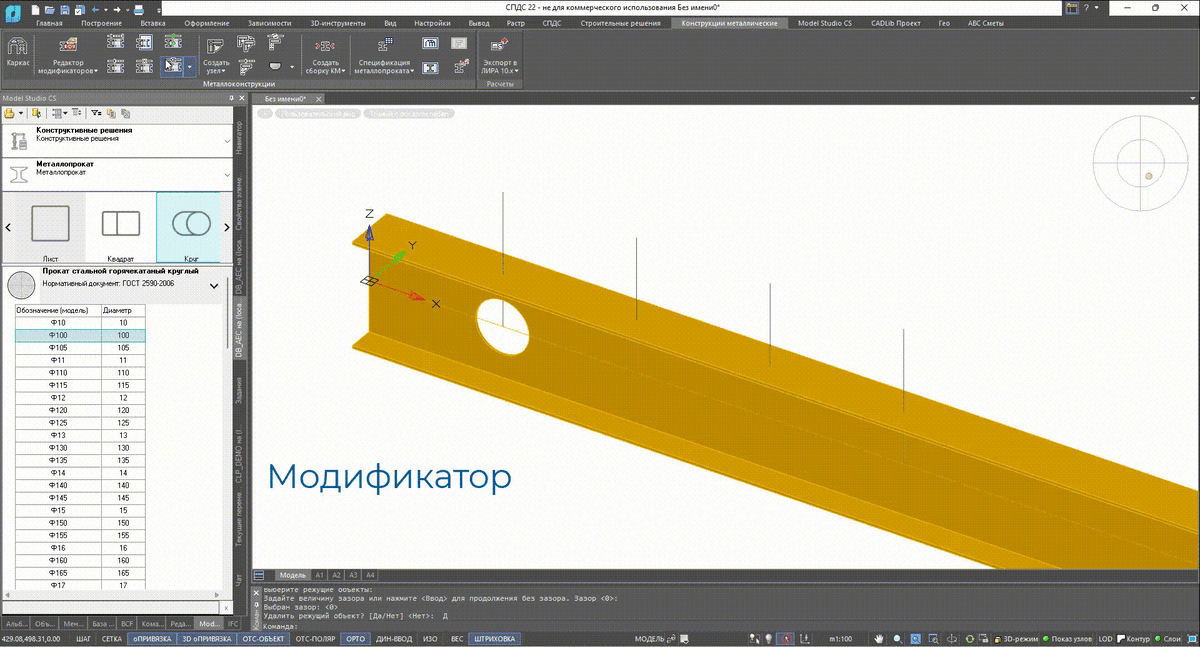The width and height of the screenshot is (1200, 647).
Task: Open dropdown next to panel folder icon
Action: point(20,113)
